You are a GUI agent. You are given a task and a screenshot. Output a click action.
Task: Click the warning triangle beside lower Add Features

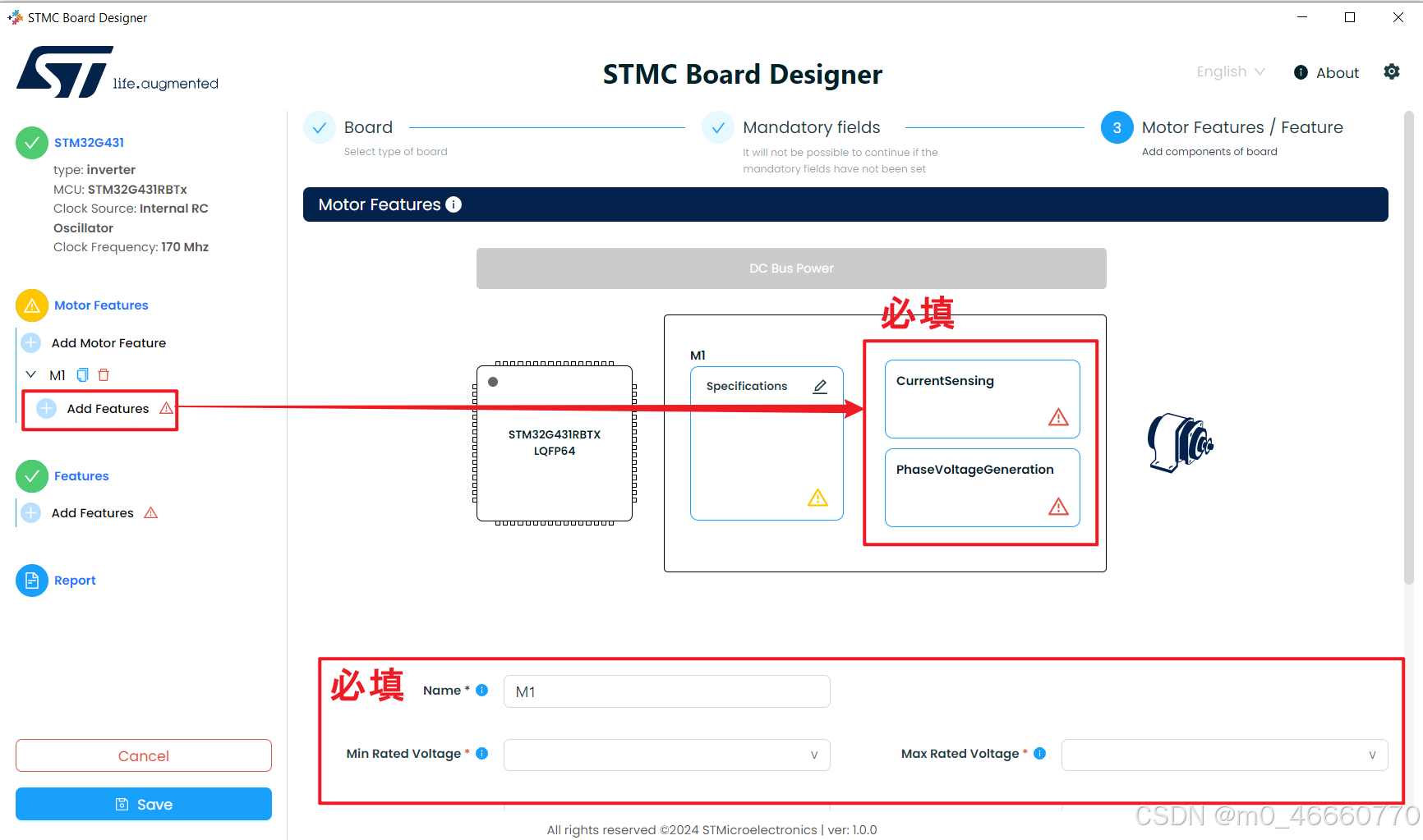pyautogui.click(x=150, y=513)
